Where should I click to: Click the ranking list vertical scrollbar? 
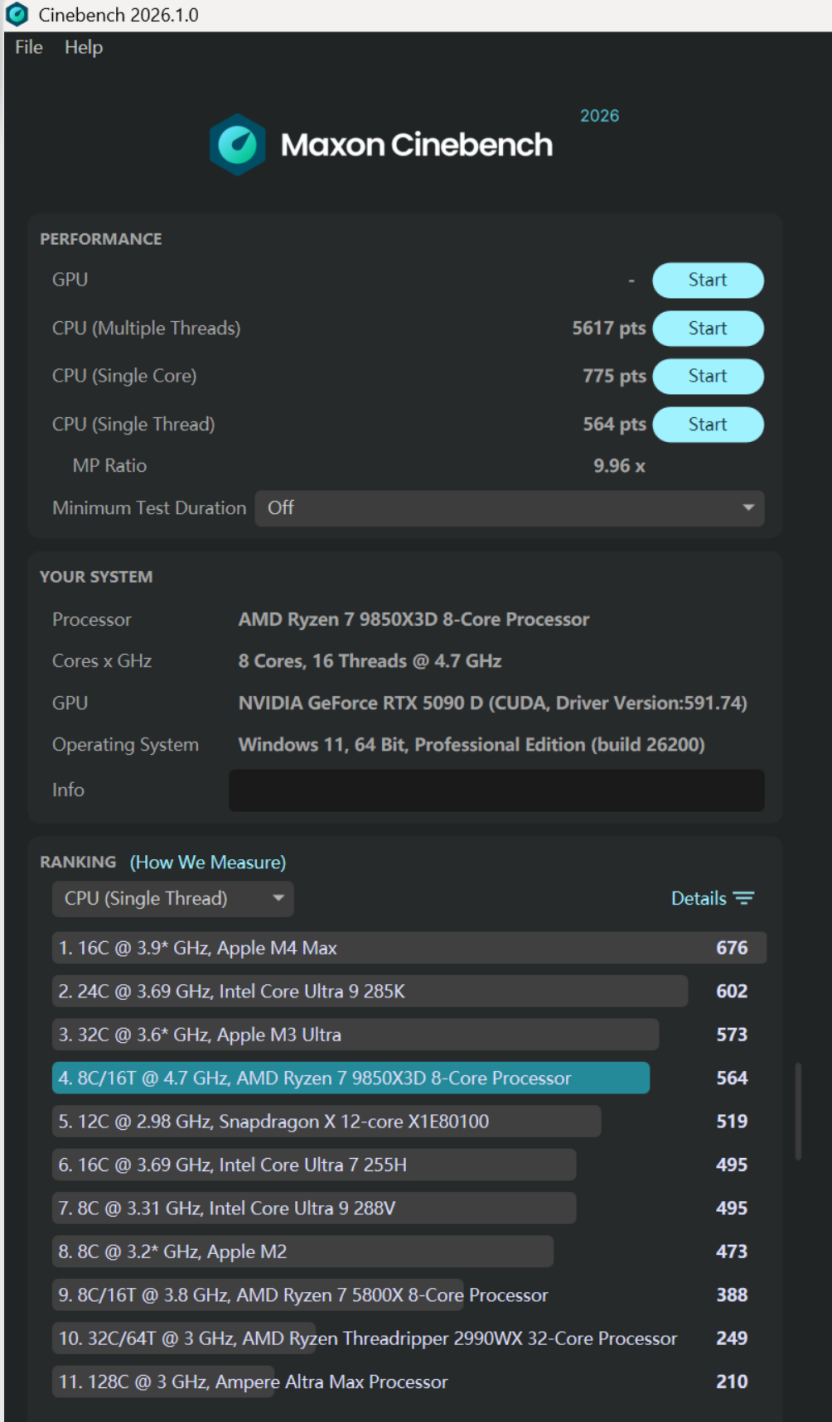coord(798,1110)
